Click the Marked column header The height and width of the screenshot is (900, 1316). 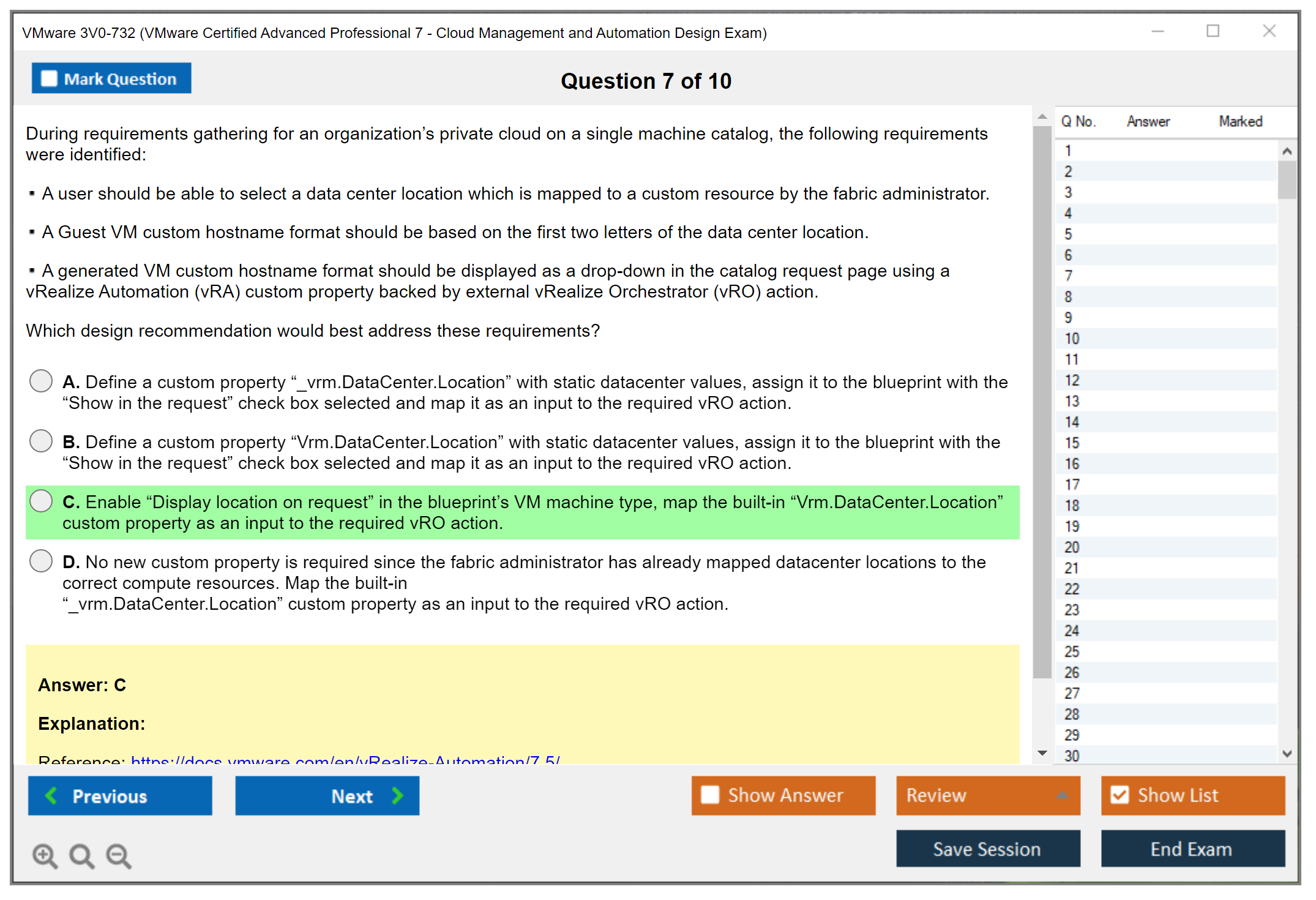[x=1240, y=121]
